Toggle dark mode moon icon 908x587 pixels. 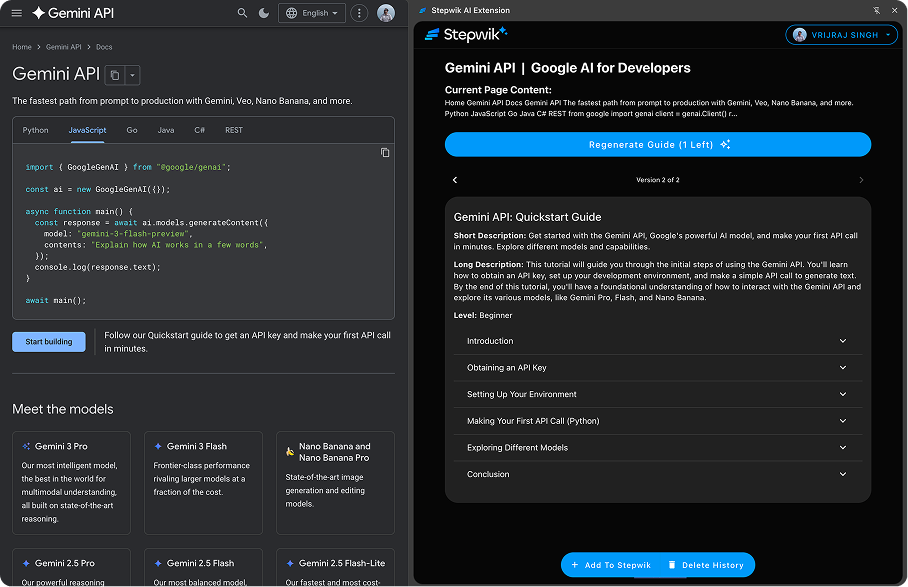coord(264,13)
